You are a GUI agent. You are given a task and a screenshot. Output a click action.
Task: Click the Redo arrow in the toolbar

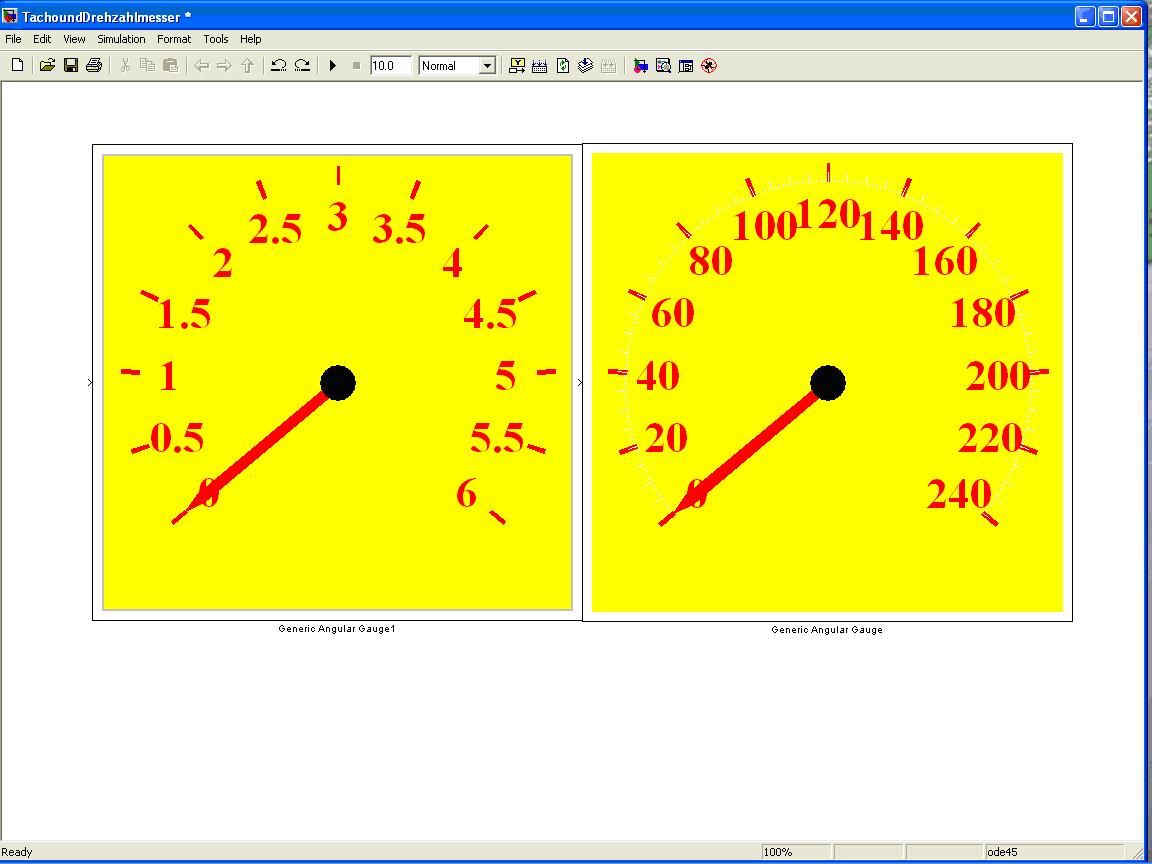point(302,66)
